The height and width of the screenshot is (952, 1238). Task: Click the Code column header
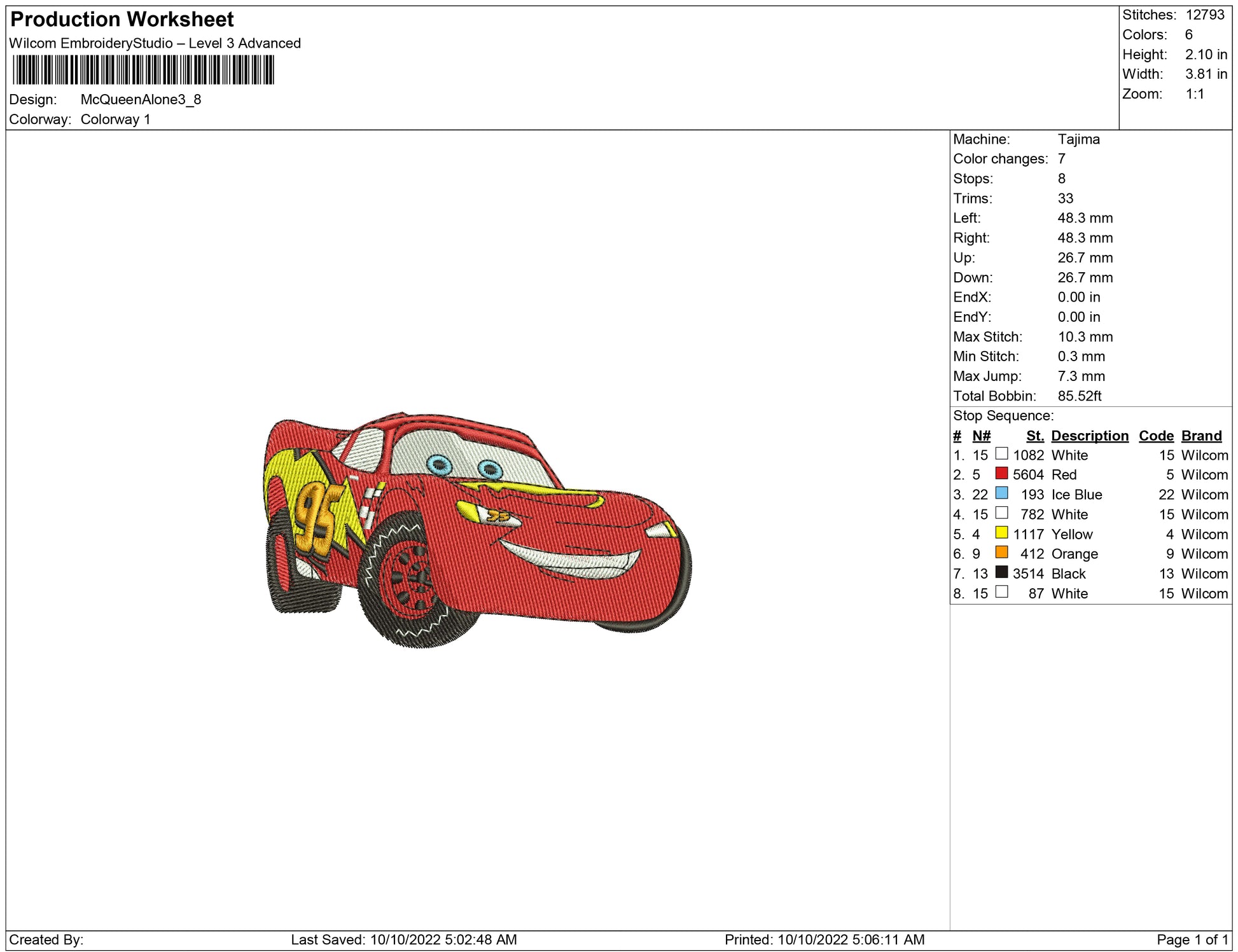1155,436
